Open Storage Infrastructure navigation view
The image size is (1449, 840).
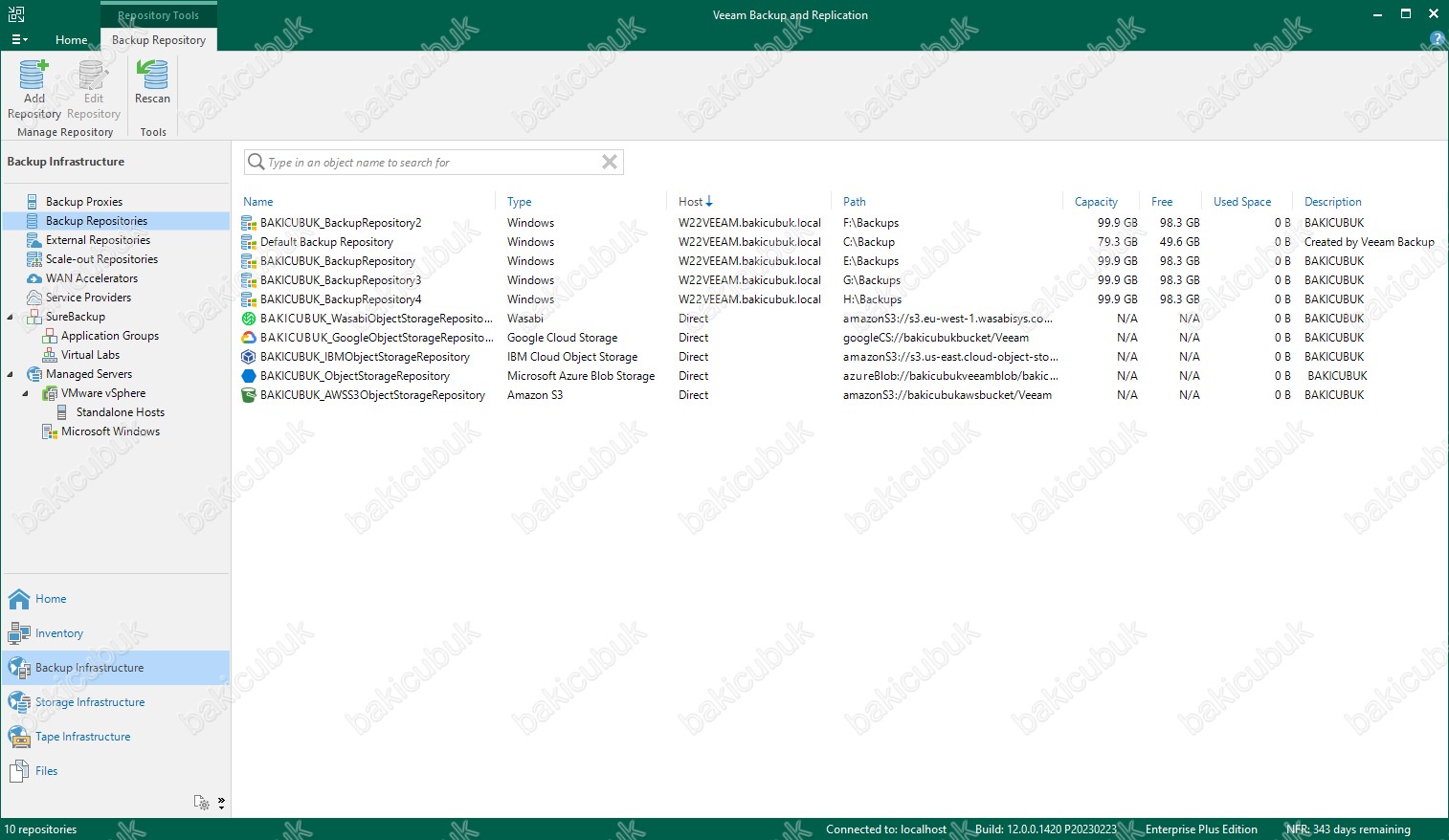click(116, 702)
